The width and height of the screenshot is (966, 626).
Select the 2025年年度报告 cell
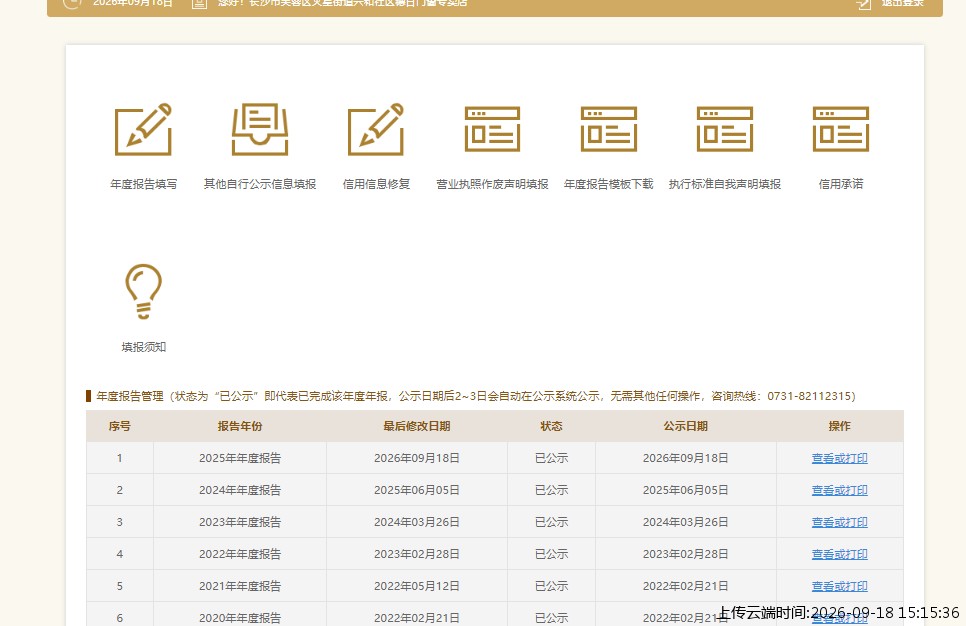coord(240,458)
